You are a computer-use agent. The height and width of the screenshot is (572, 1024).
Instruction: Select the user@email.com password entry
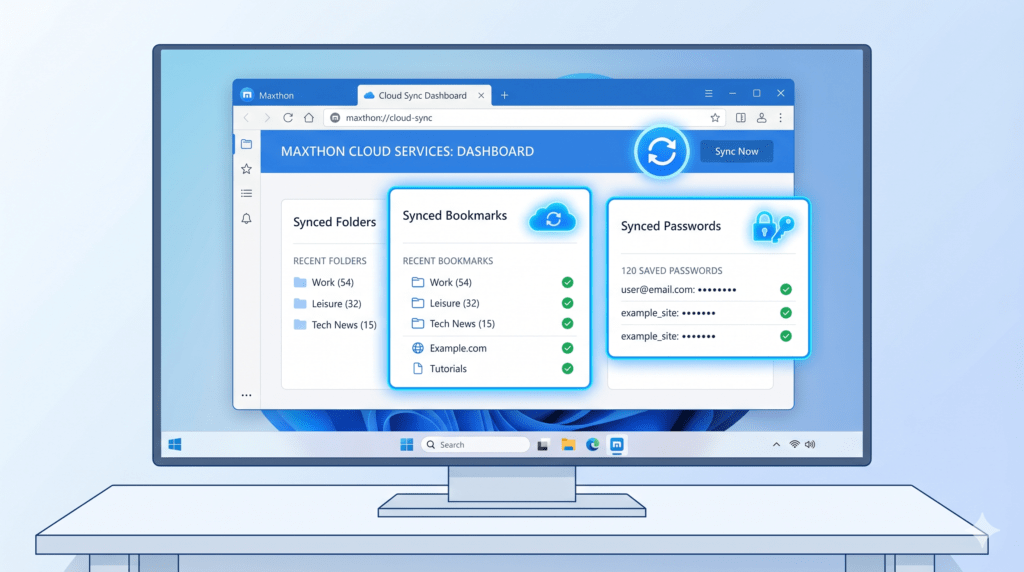(707, 289)
